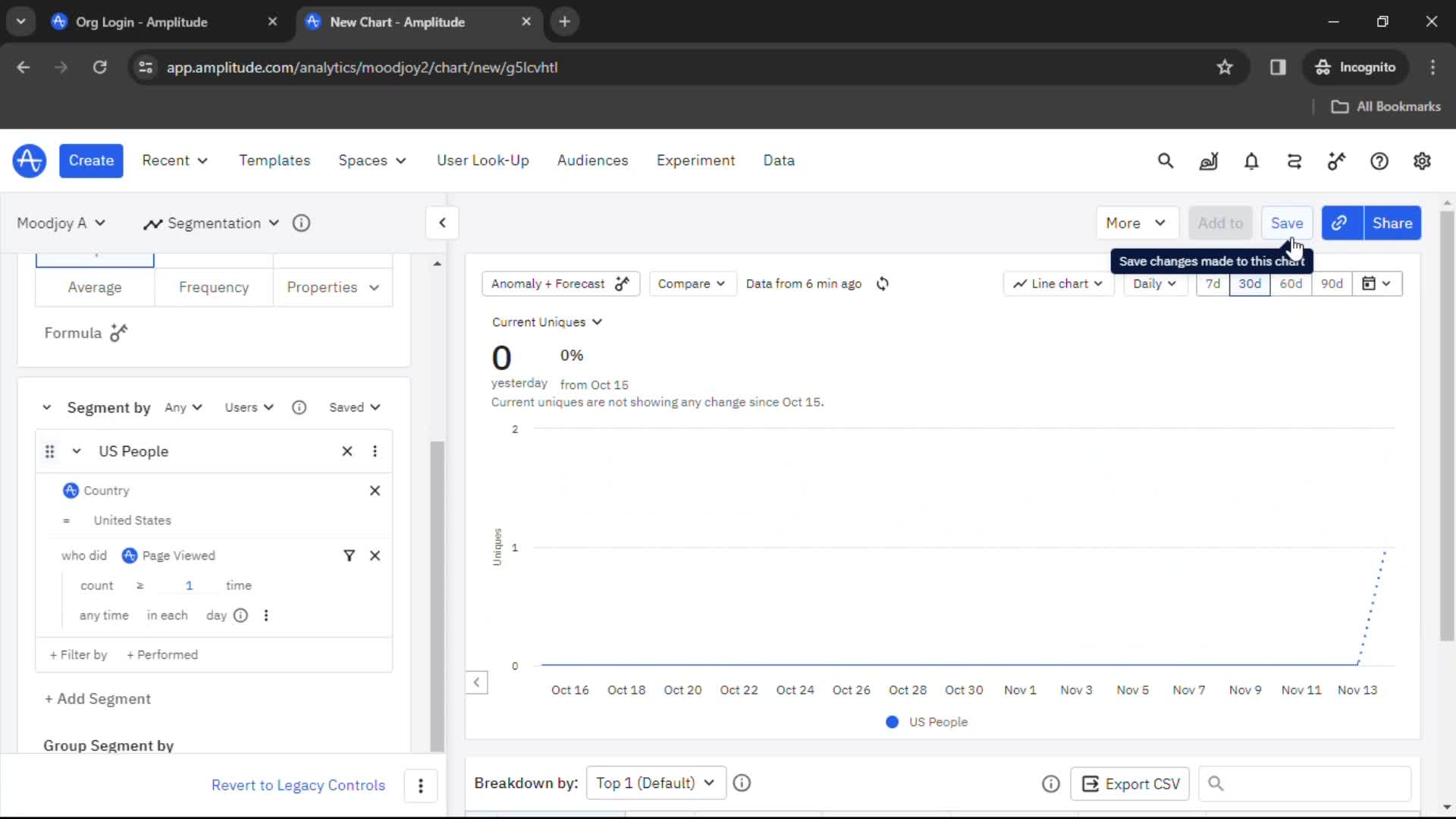Open the Daily interval dropdown
Viewport: 1456px width, 819px height.
pos(1154,284)
